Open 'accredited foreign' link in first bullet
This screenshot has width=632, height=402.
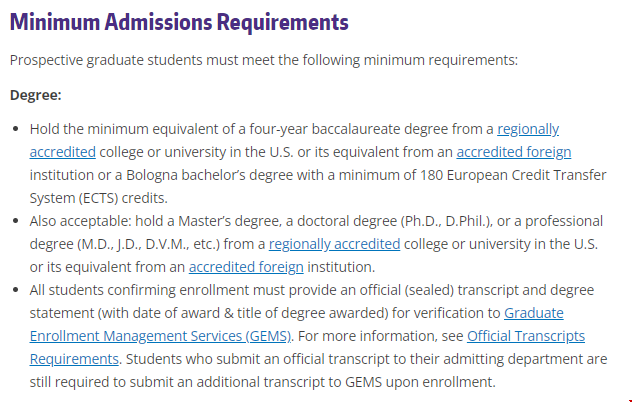click(513, 152)
